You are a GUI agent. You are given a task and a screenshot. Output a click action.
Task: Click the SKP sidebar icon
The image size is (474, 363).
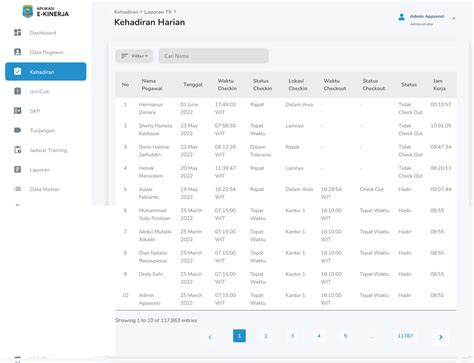pos(18,111)
